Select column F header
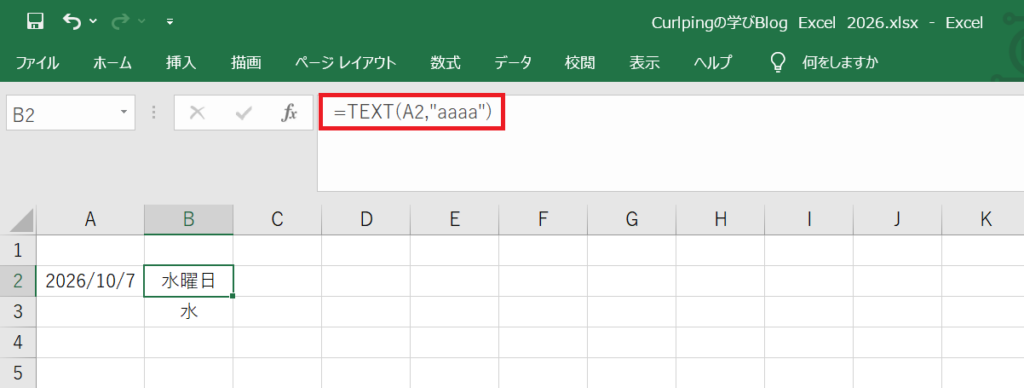Image resolution: width=1024 pixels, height=388 pixels. 543,219
